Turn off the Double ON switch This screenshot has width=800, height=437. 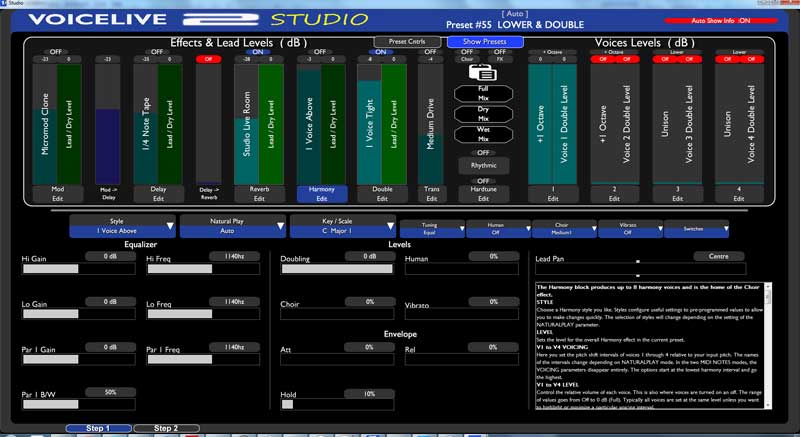tap(381, 52)
